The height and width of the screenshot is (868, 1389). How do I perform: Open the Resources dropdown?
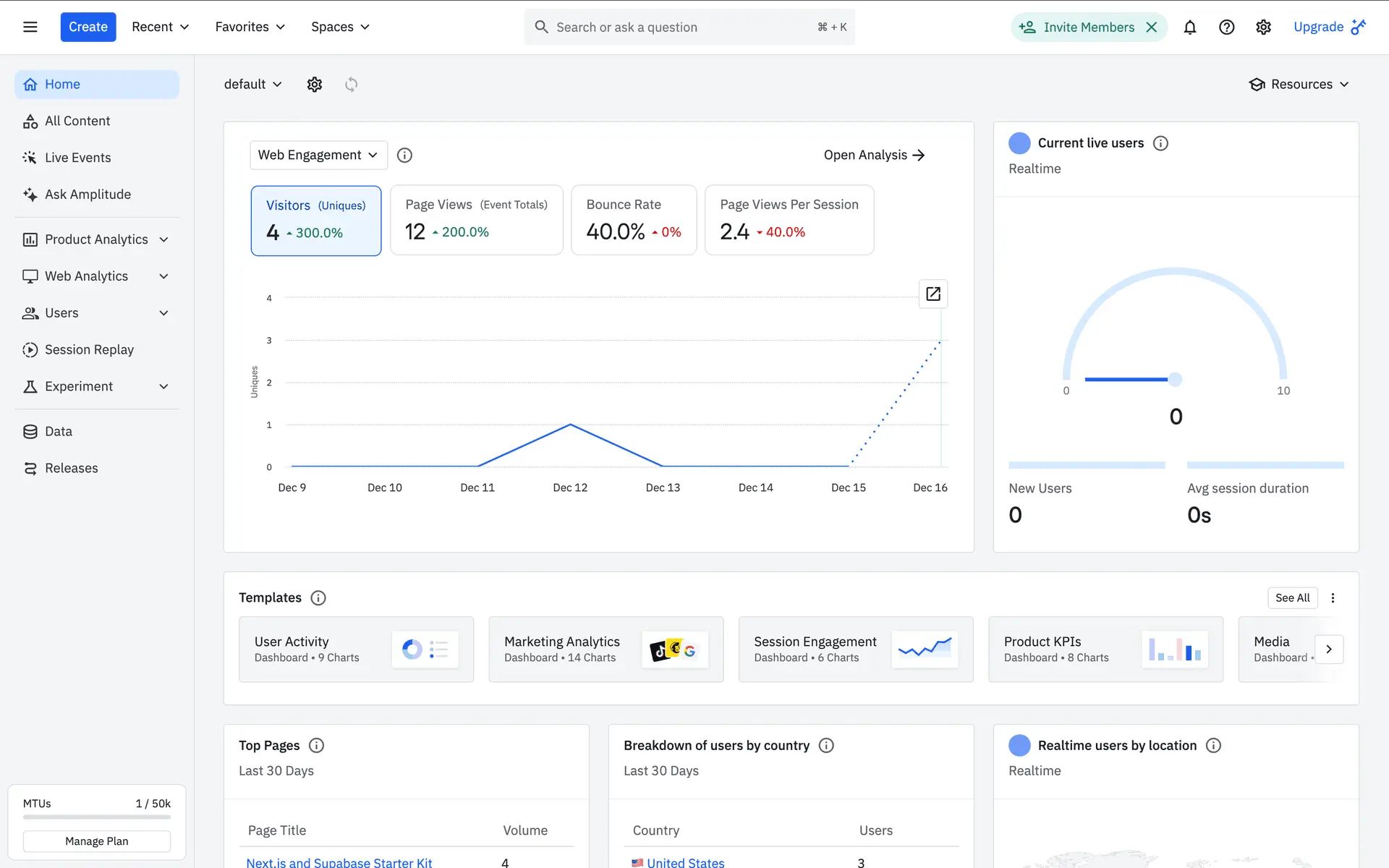click(1299, 85)
